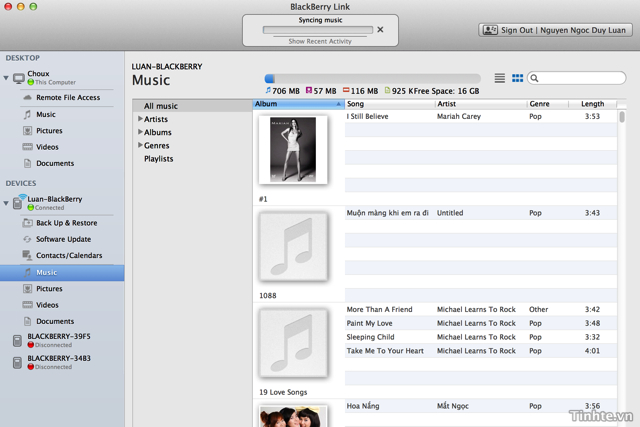
Task: Open desktop Documents icon under Choux
Action: tap(27, 163)
